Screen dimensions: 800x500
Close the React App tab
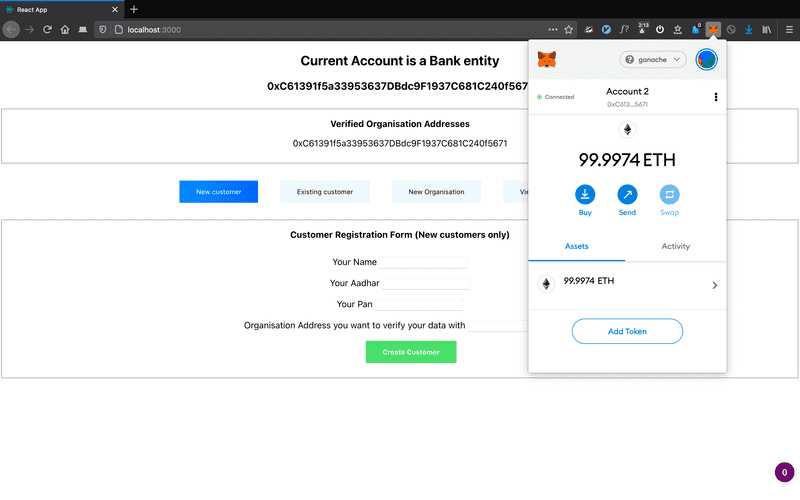[115, 9]
